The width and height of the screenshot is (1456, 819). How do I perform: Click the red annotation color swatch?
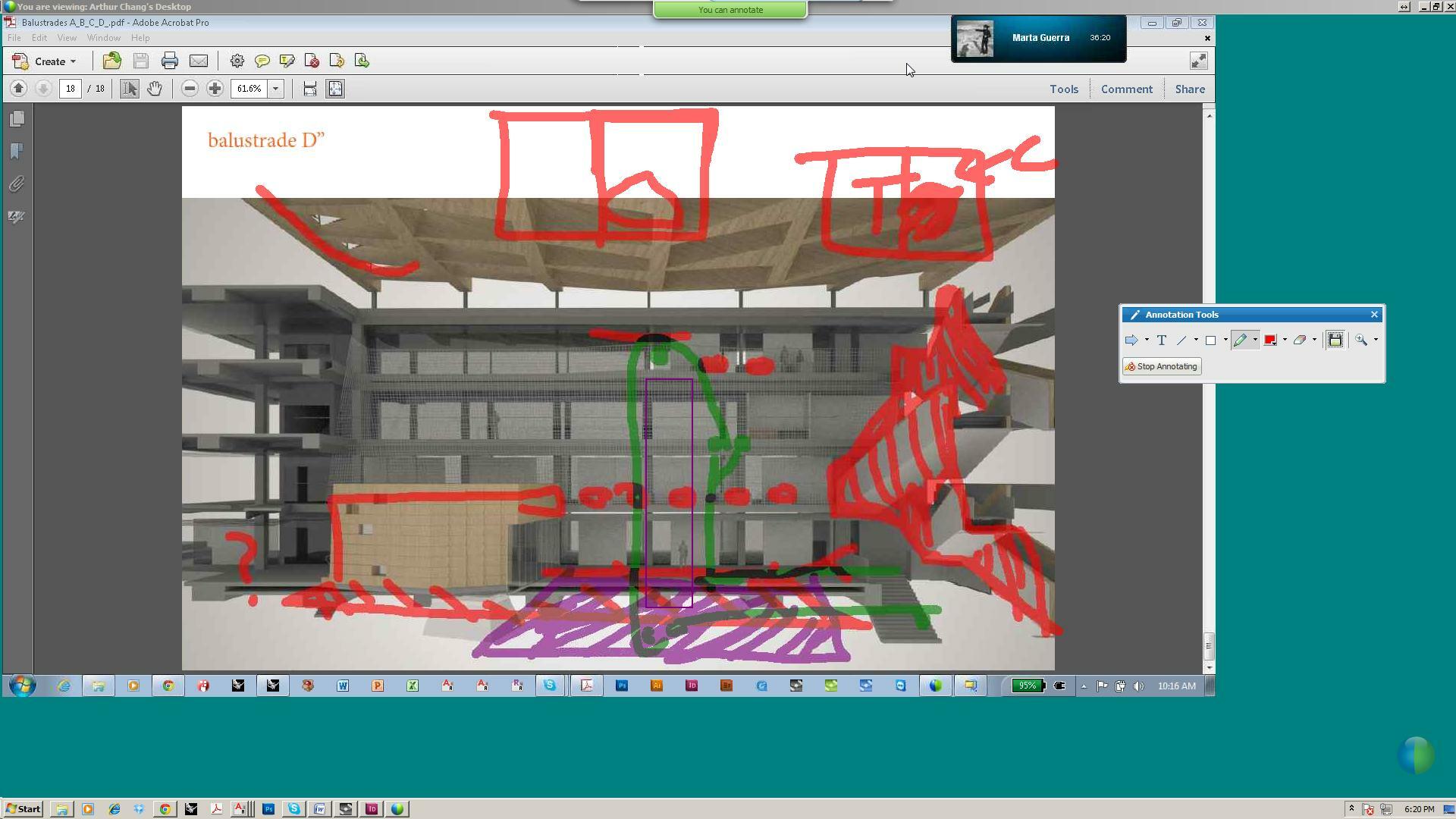1270,340
